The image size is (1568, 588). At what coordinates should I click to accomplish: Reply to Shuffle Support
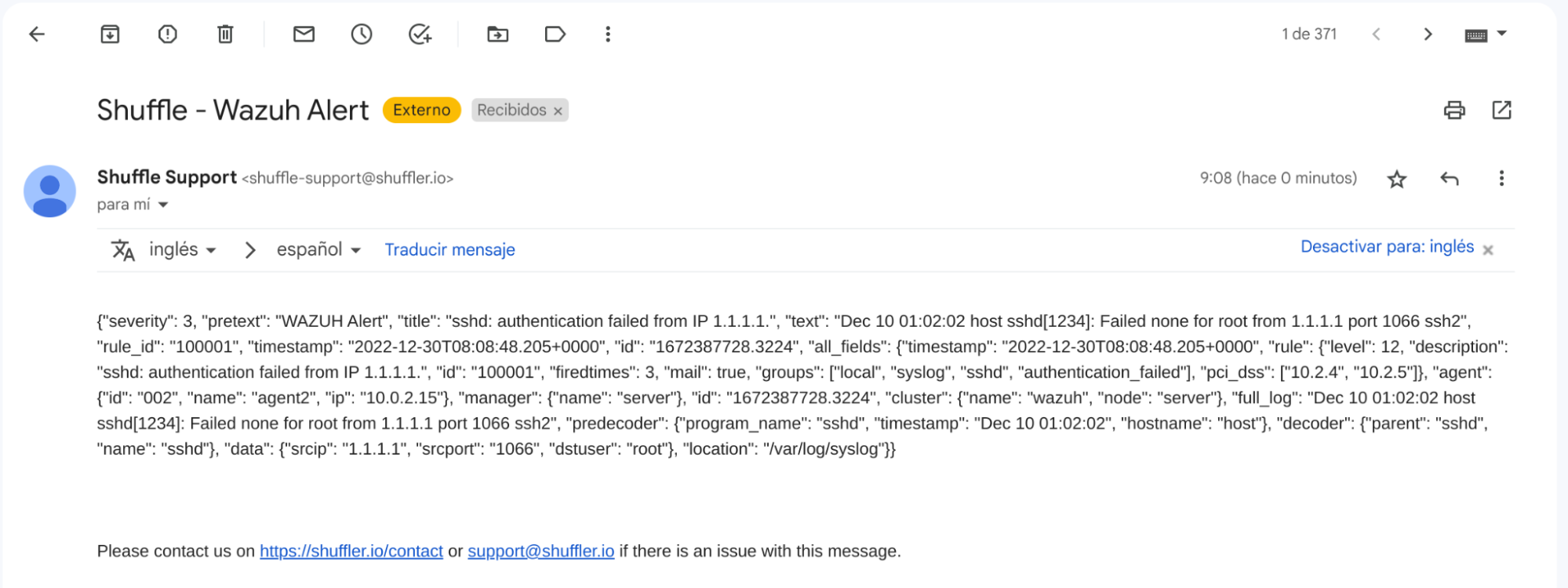pyautogui.click(x=1450, y=179)
